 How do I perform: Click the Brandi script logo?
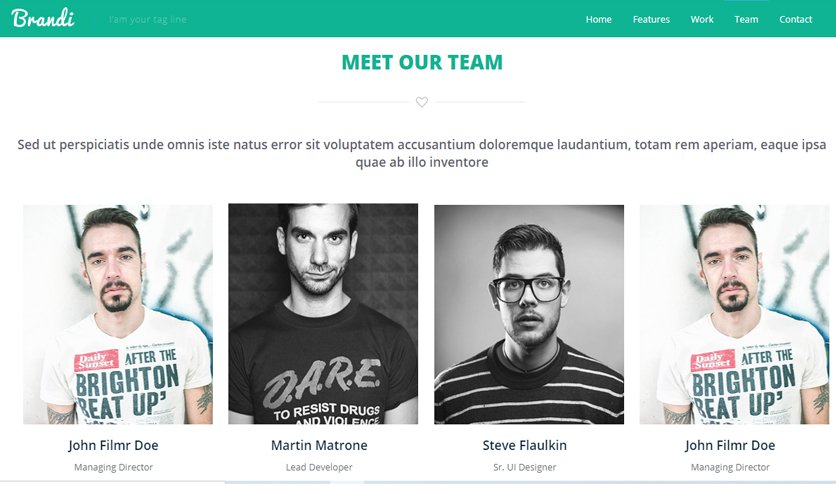[x=43, y=18]
